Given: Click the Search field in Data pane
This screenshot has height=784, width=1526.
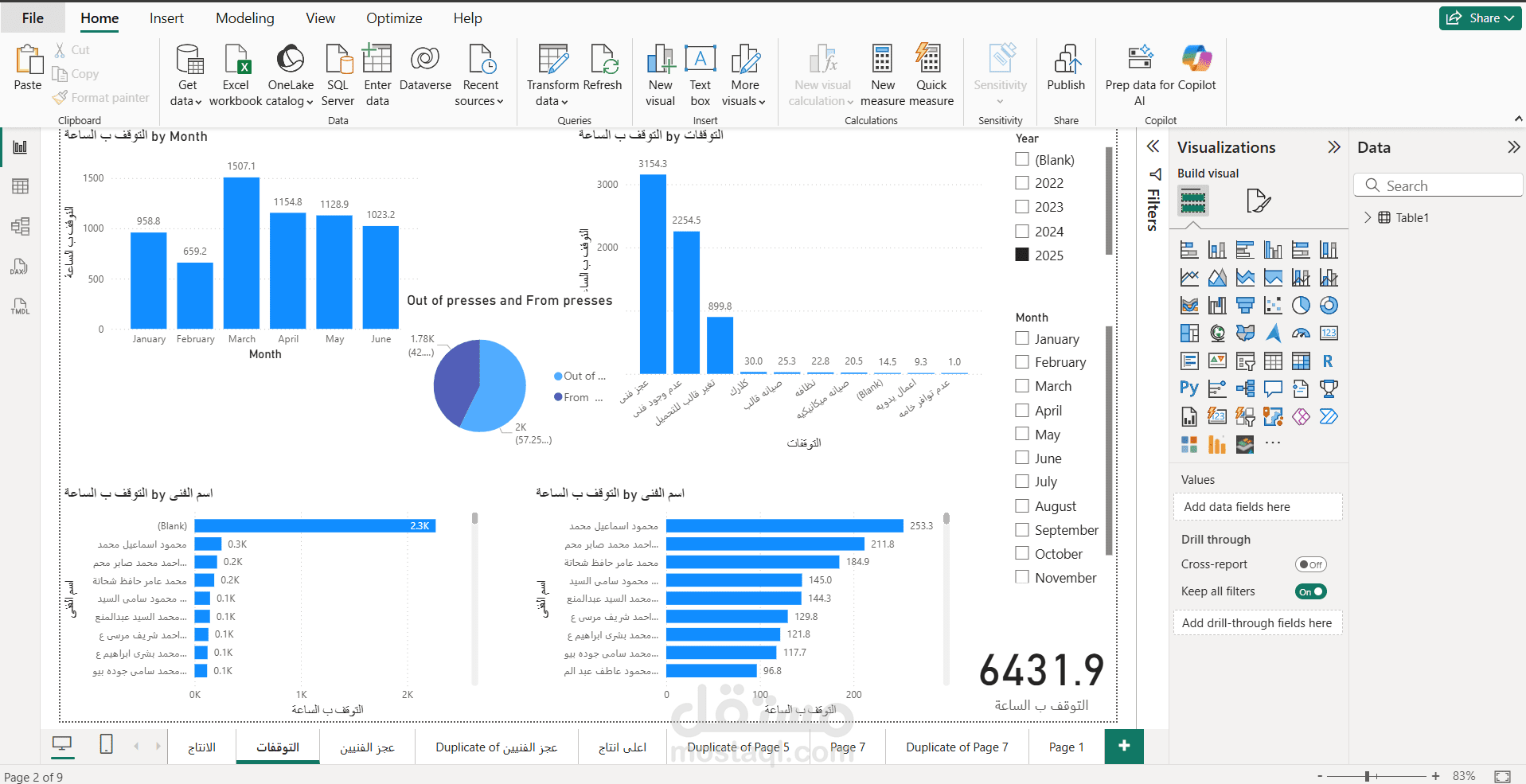Looking at the screenshot, I should (x=1438, y=185).
